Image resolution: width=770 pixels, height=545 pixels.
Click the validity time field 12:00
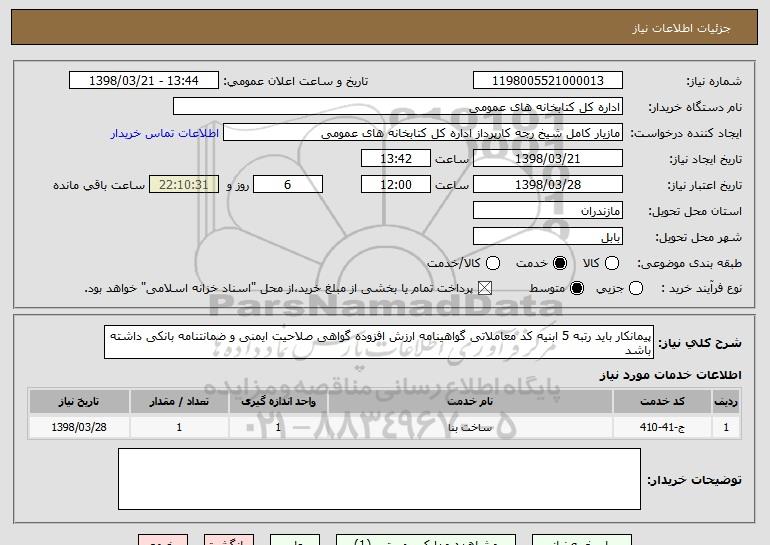pyautogui.click(x=396, y=185)
